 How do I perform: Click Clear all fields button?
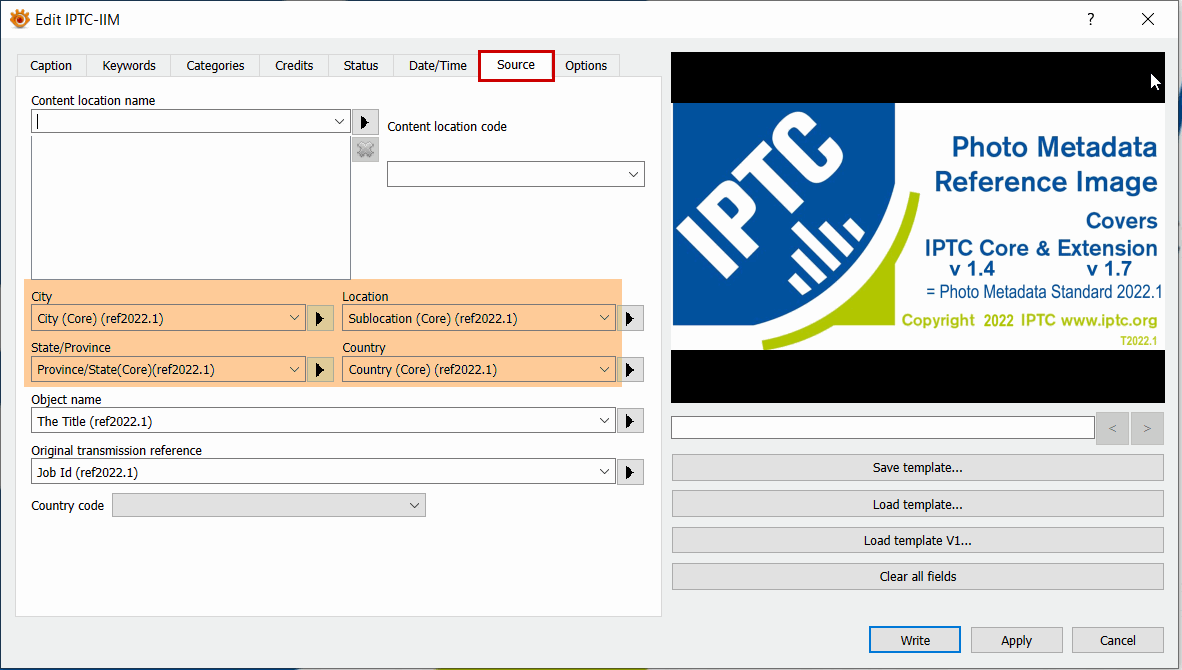[917, 577]
